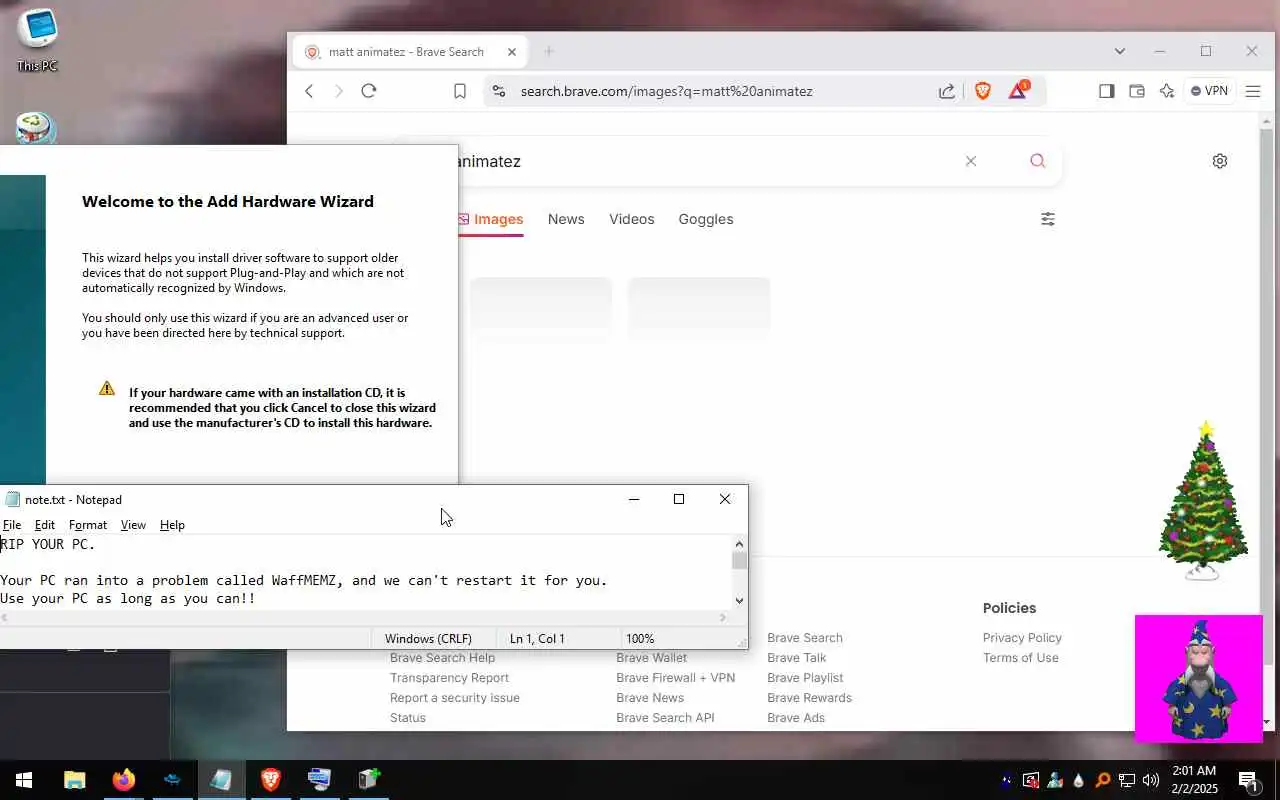Open Notepad View menu
Screen dimensions: 1280x800
point(133,525)
